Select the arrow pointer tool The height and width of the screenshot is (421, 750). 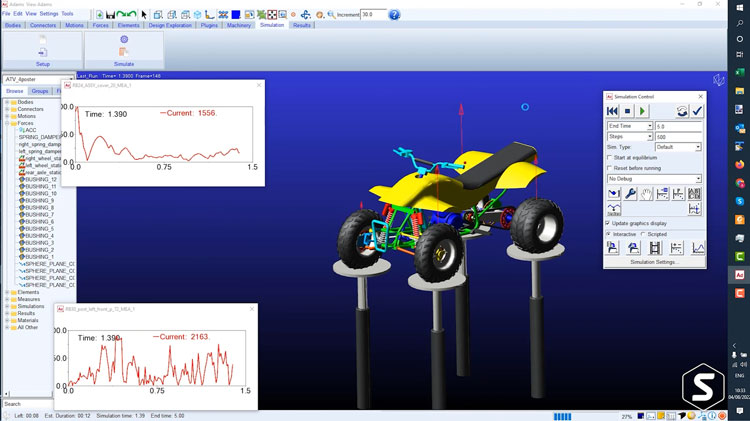(144, 15)
